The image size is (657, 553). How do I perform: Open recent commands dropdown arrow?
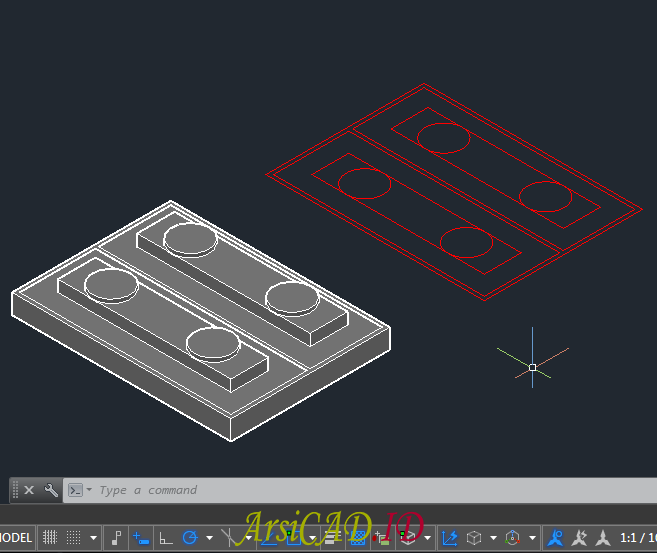[89, 489]
